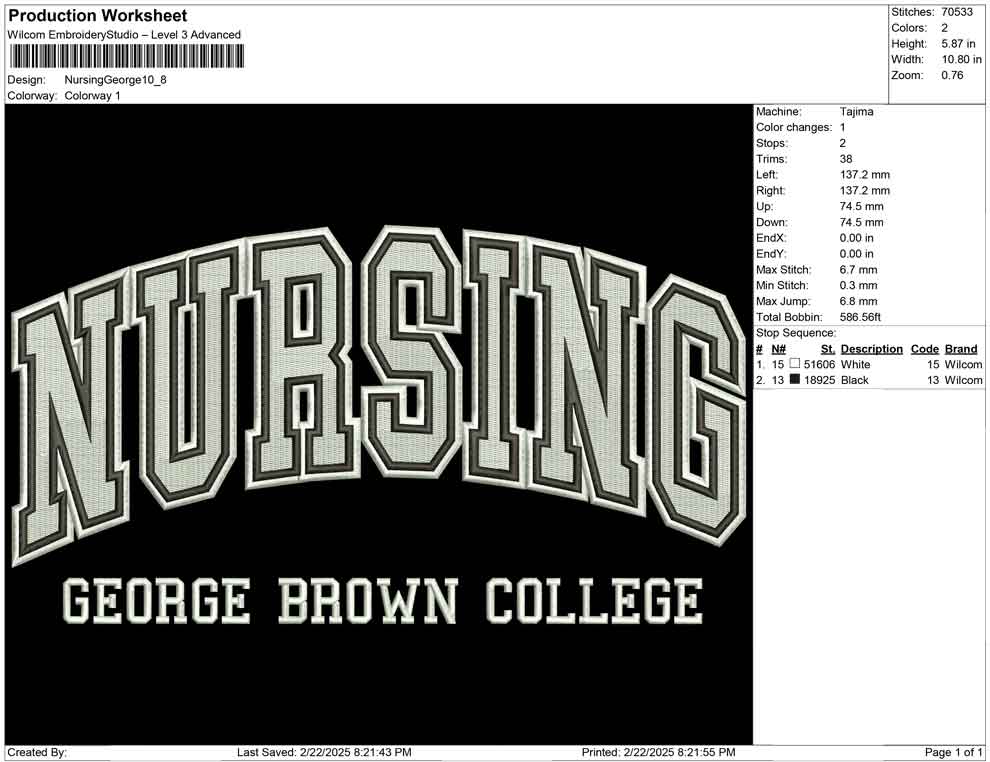The height and width of the screenshot is (762, 990).
Task: Click the 'Stop Sequence:' label
Action: click(796, 333)
